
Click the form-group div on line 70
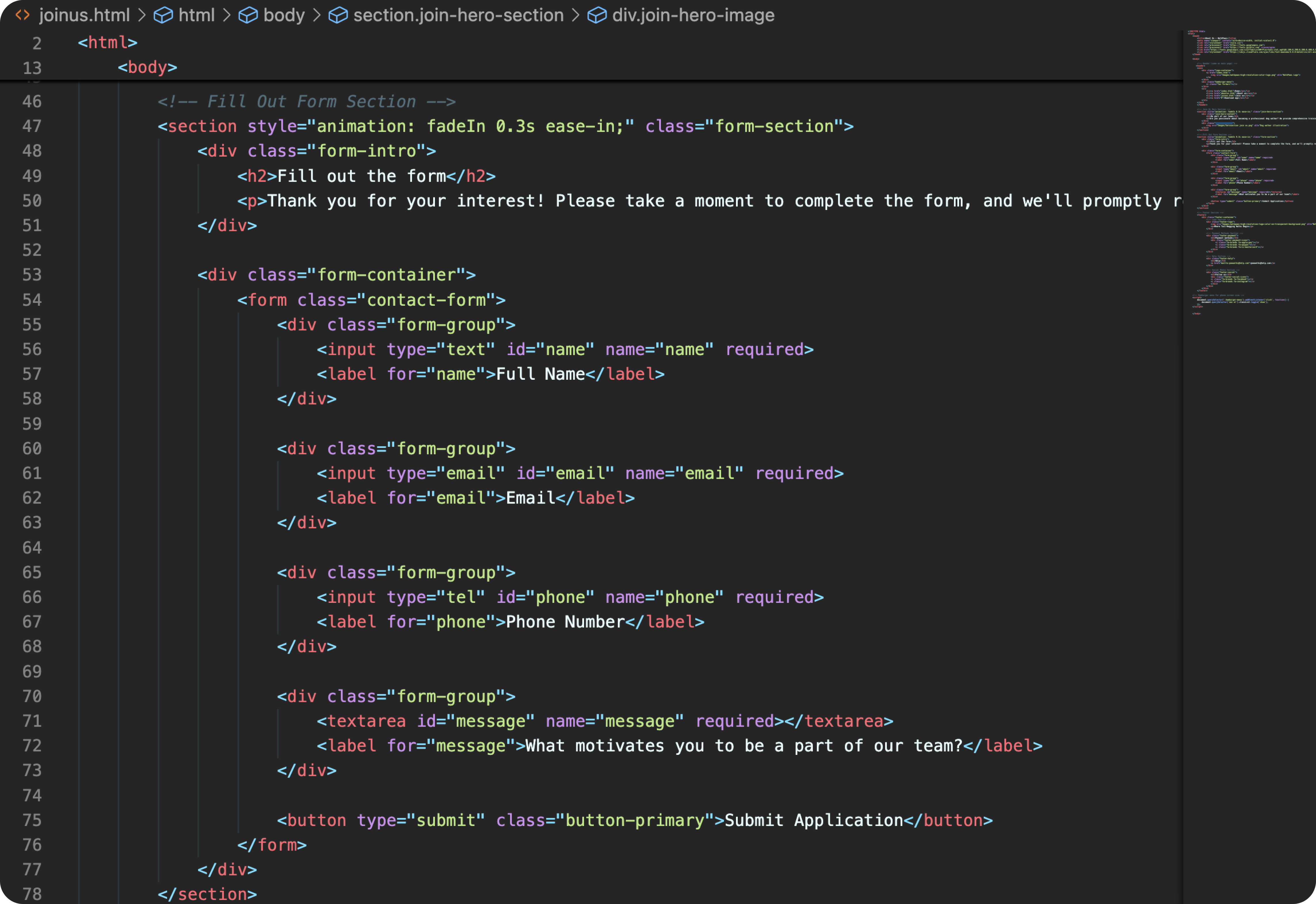point(396,697)
